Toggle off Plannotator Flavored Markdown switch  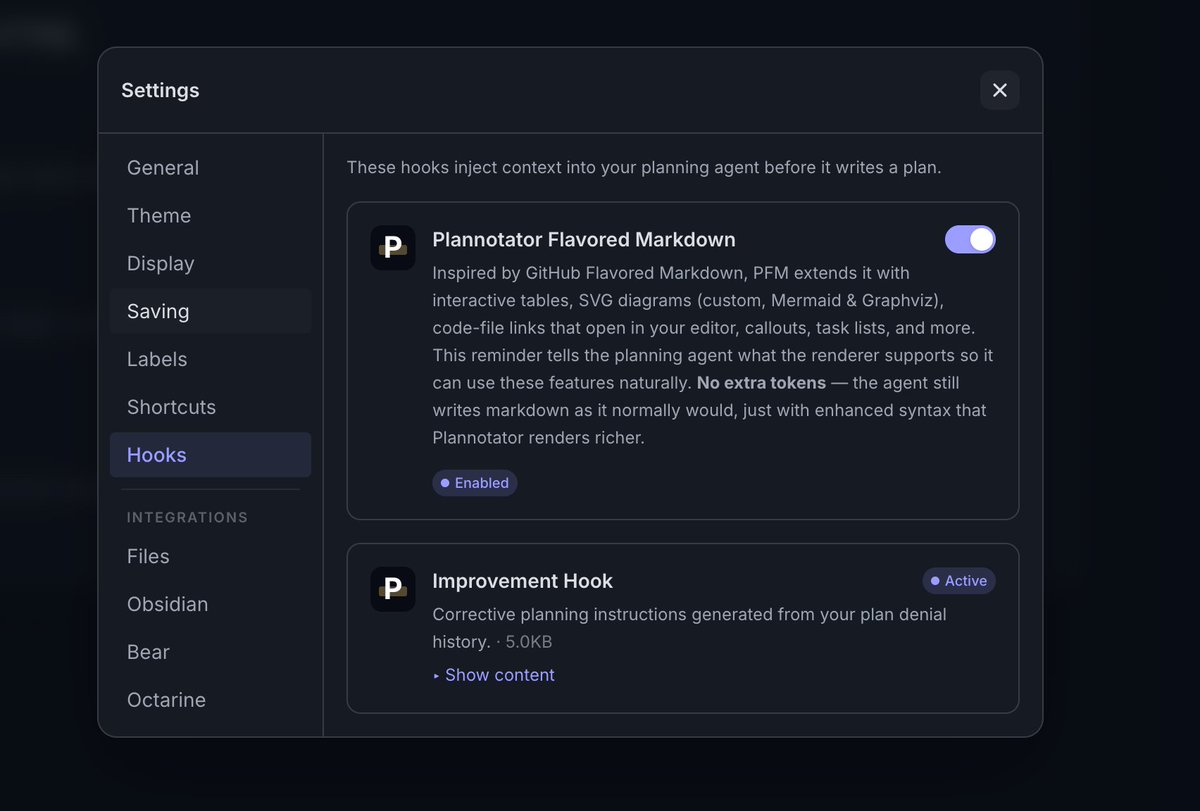point(970,239)
